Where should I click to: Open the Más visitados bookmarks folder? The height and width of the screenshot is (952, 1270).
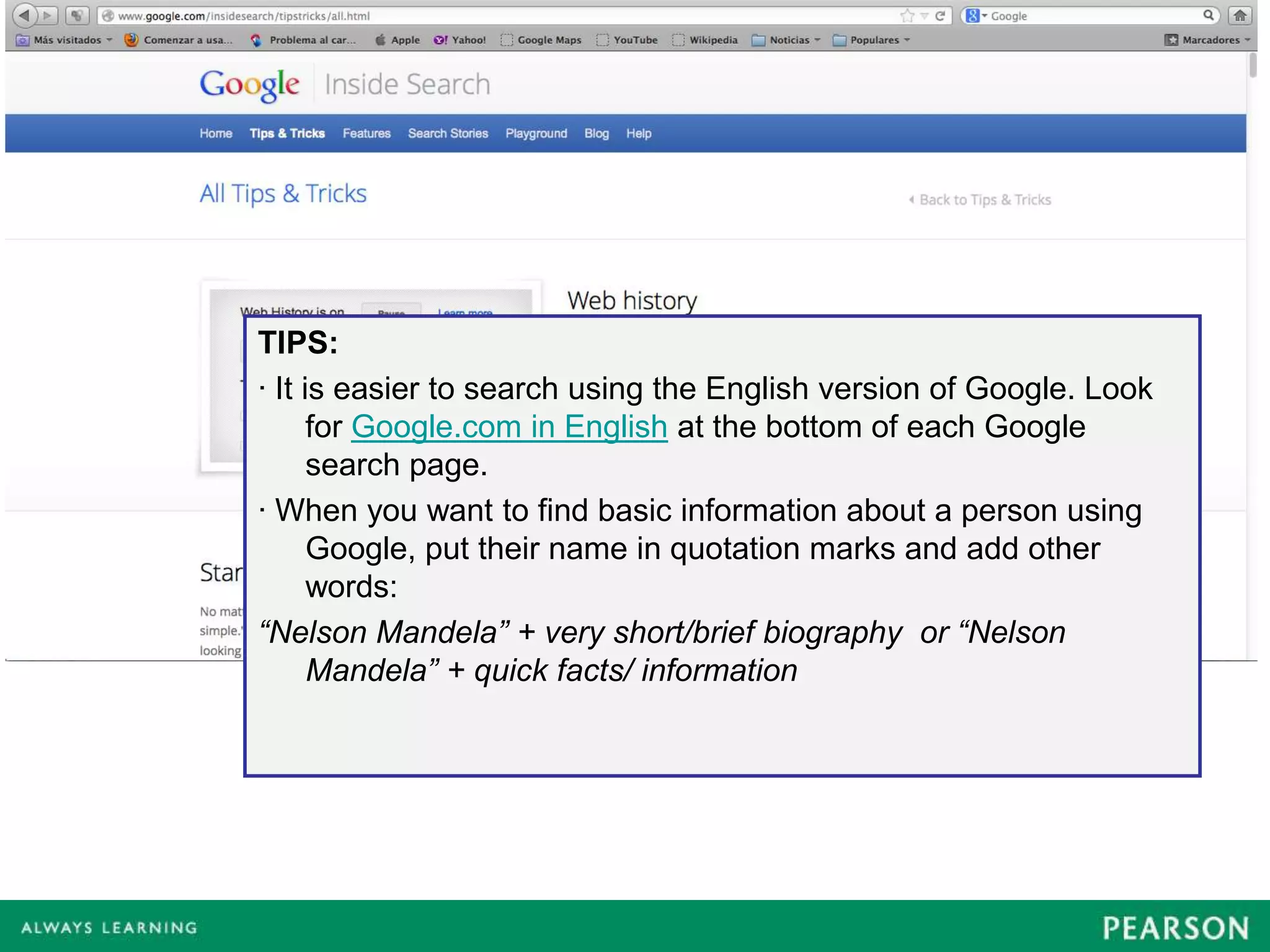(64, 40)
